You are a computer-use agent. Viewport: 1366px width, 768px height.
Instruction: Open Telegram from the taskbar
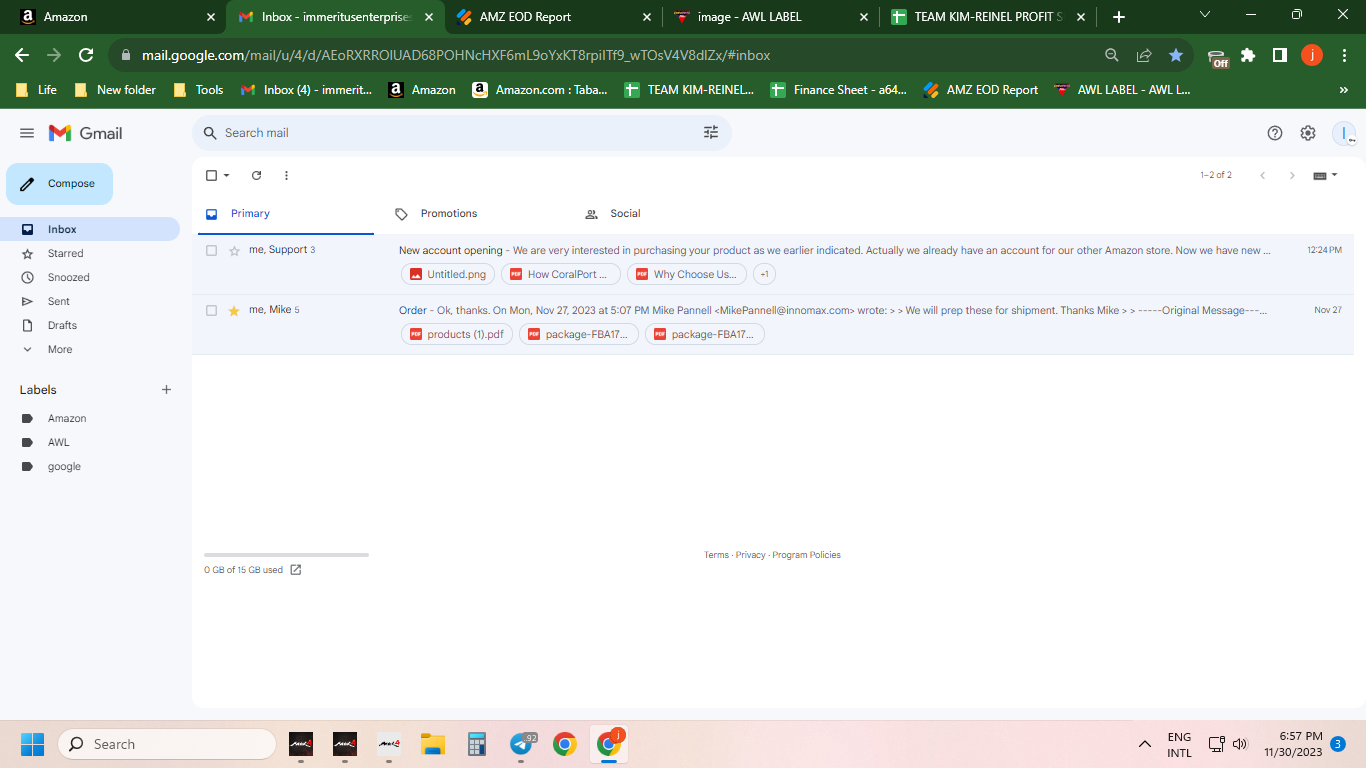(x=521, y=744)
